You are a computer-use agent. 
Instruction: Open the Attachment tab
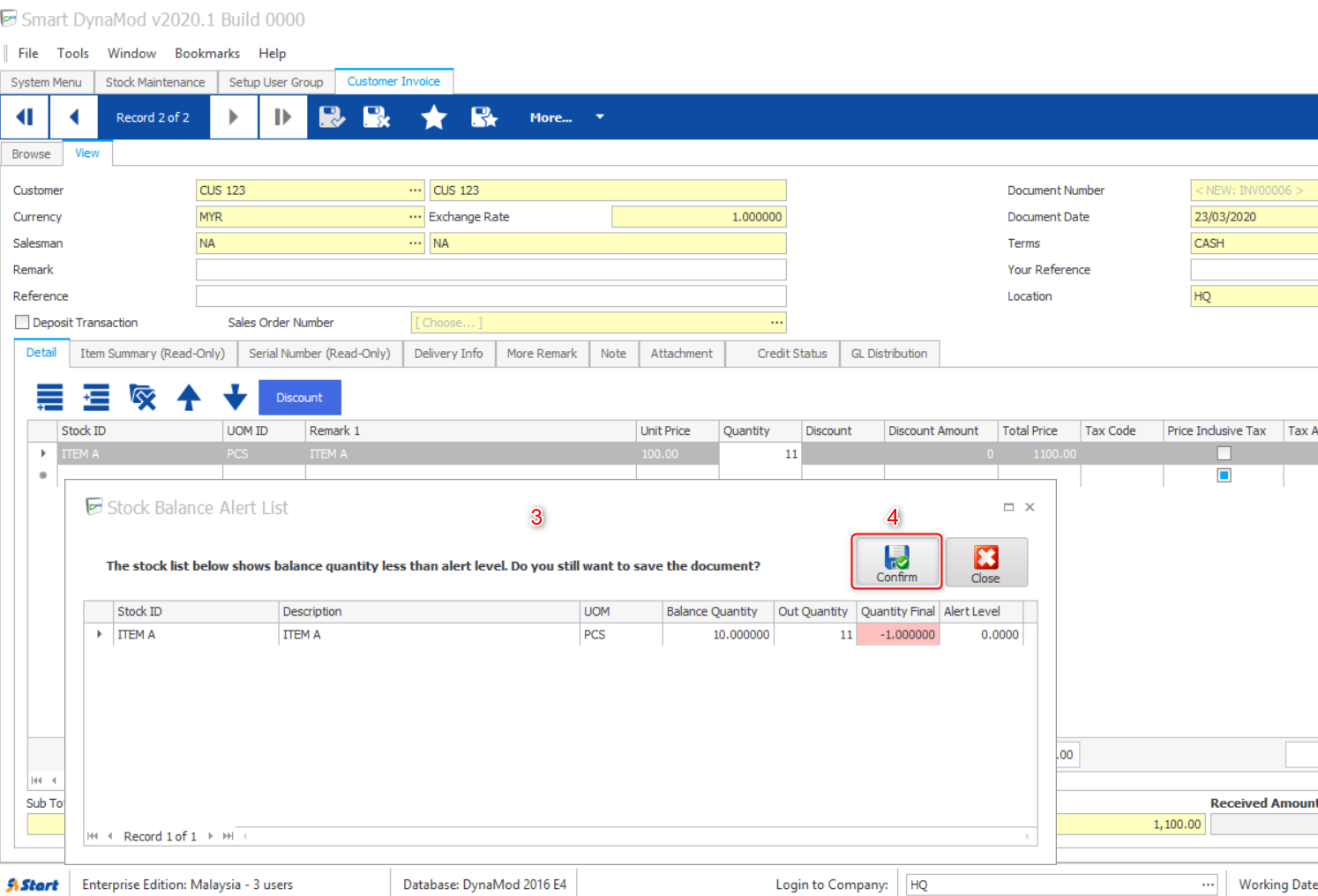tap(682, 354)
